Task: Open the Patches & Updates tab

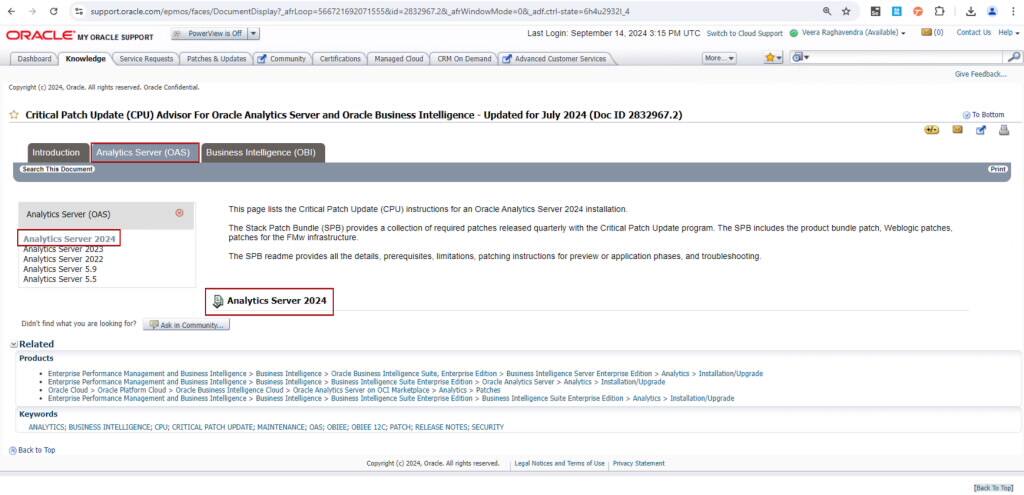Action: (217, 59)
